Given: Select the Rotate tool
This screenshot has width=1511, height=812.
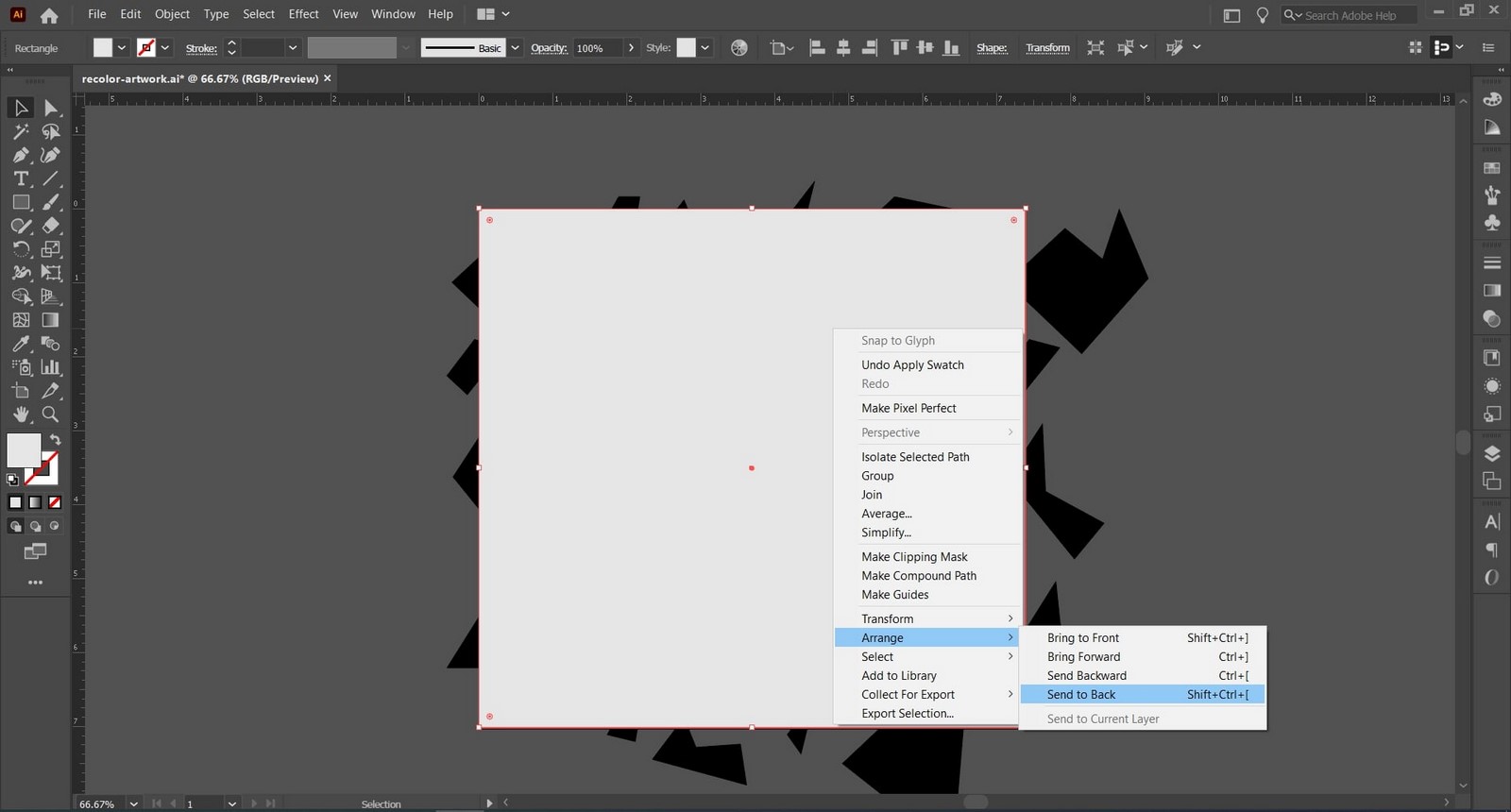Looking at the screenshot, I should pos(21,249).
